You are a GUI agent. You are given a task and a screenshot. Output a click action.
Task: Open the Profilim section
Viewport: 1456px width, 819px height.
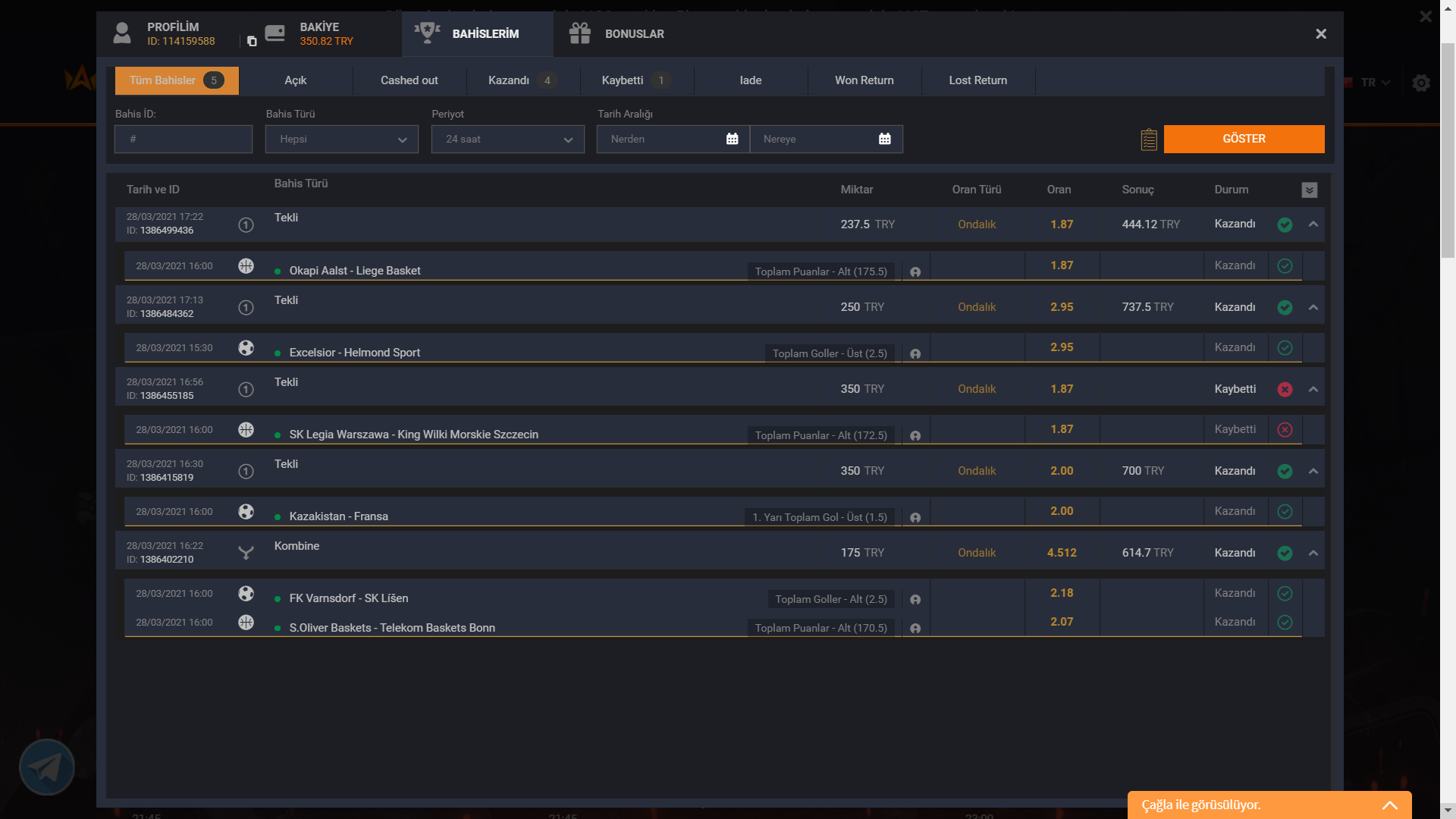point(164,33)
